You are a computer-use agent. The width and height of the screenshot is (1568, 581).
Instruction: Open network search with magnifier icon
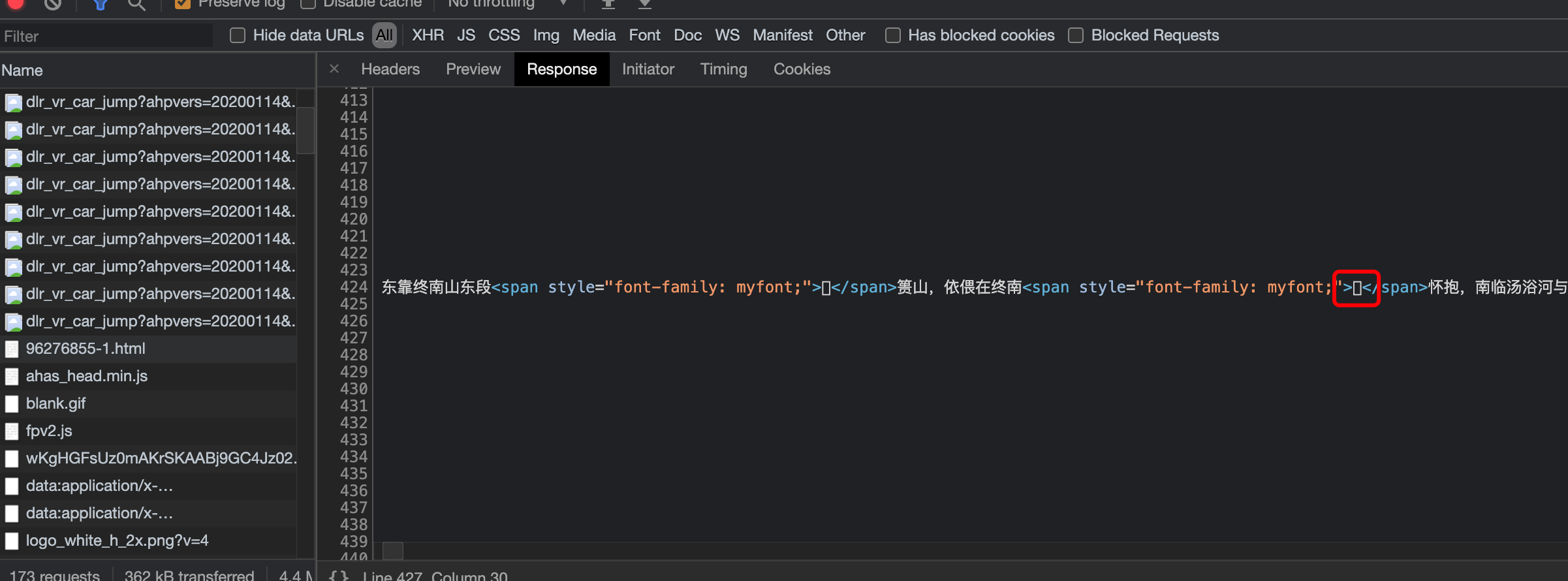136,4
